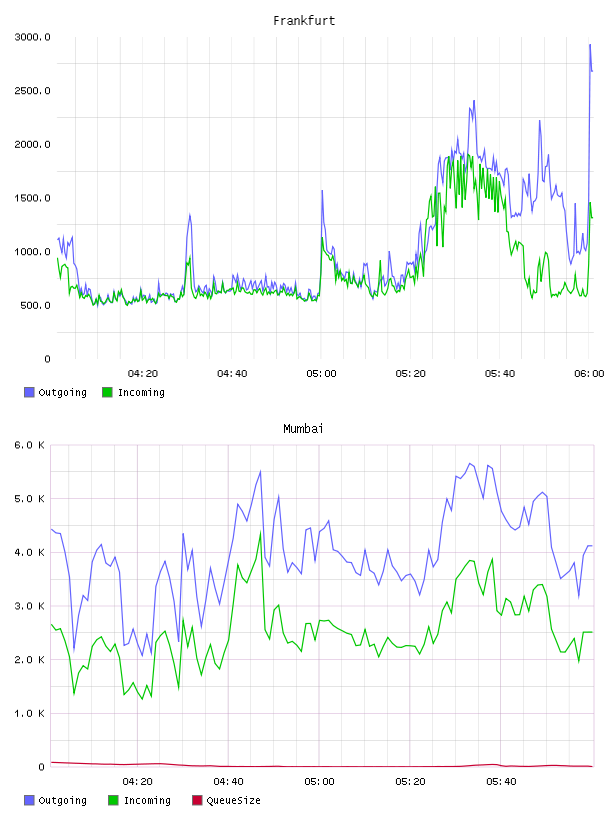Image resolution: width=608 pixels, height=816 pixels.
Task: Click the Frankfurt outgoing spike near 06:00
Action: (590, 46)
